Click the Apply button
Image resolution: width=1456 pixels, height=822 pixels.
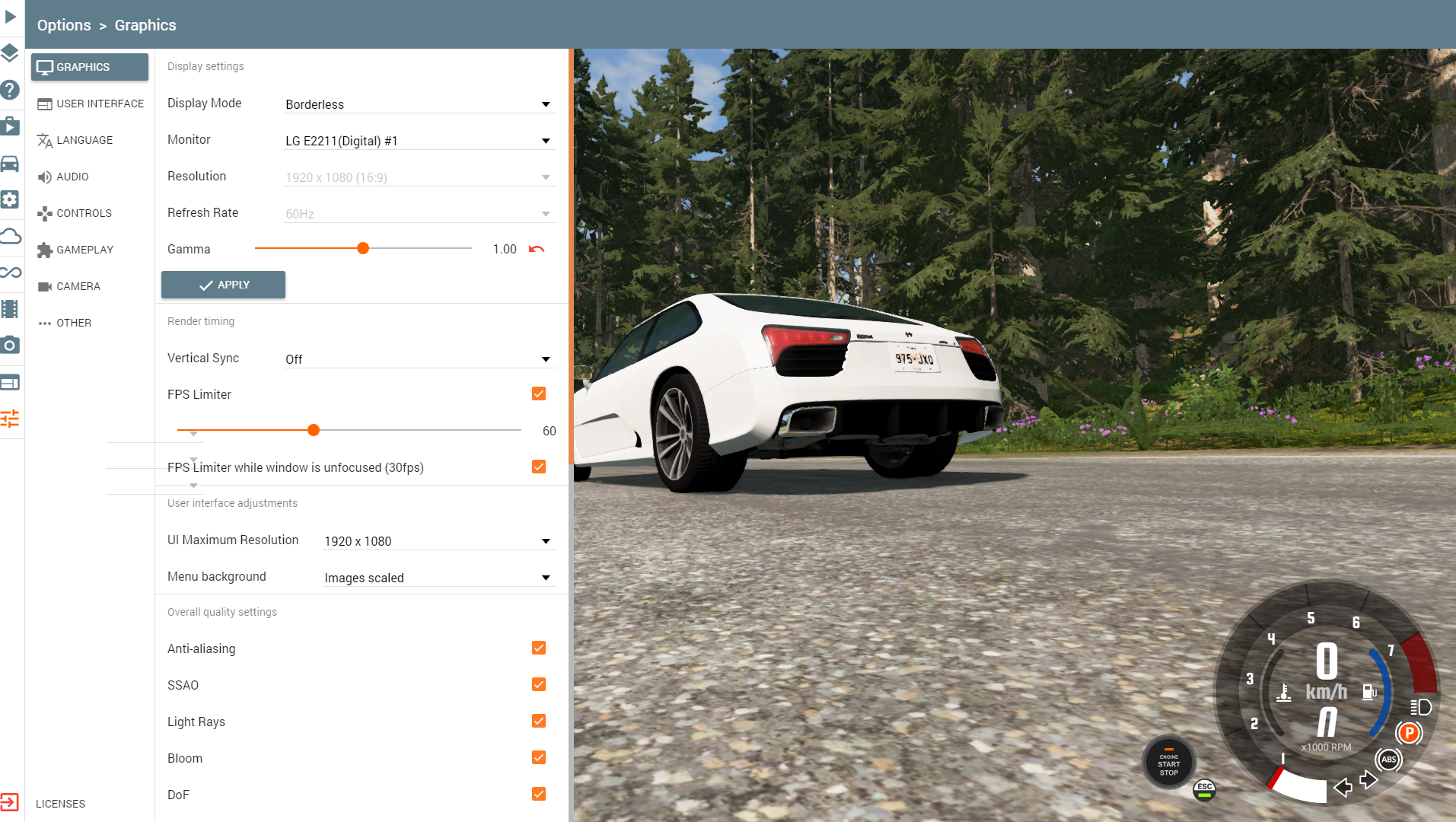(223, 285)
